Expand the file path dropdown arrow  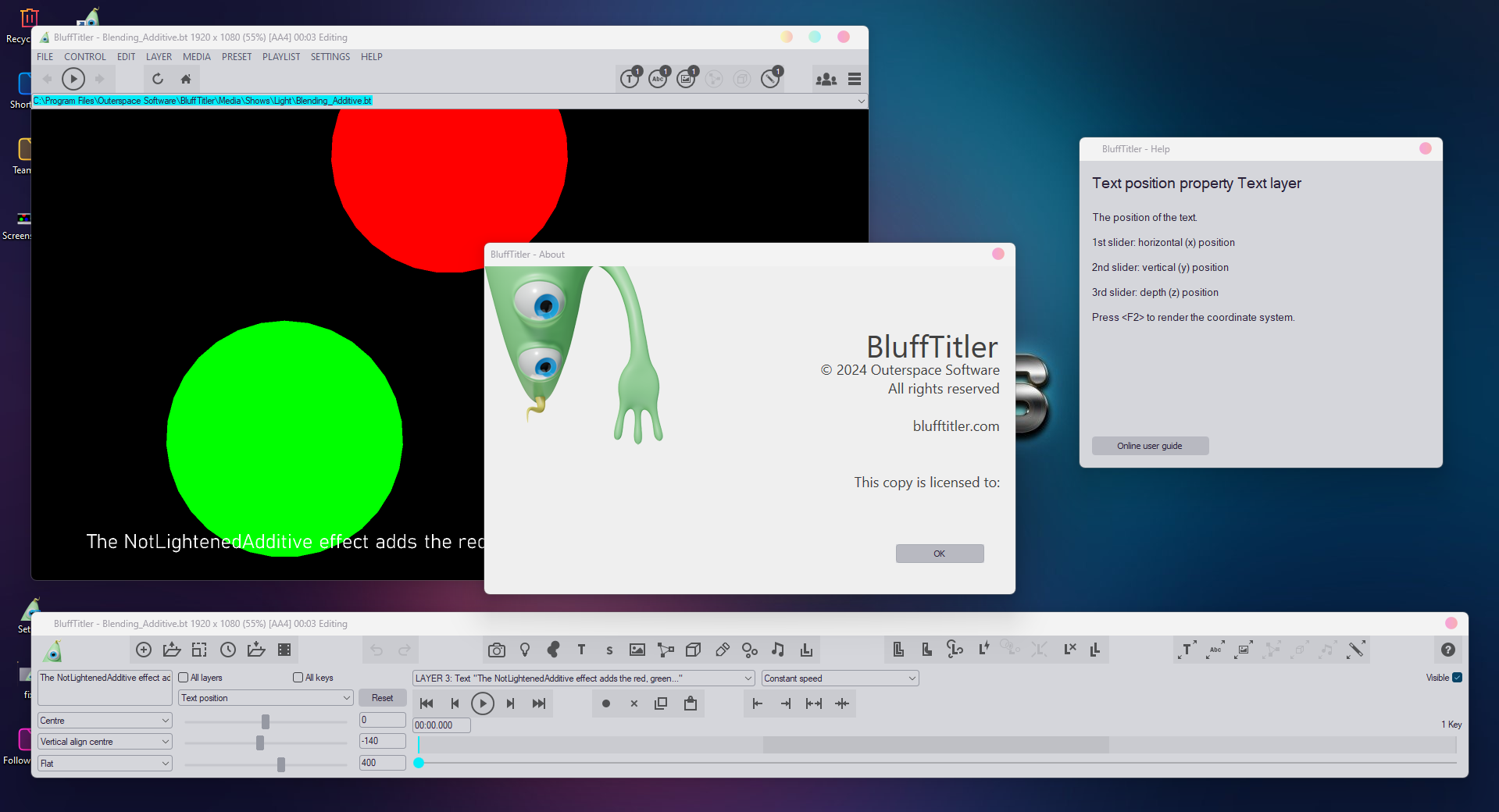point(861,101)
